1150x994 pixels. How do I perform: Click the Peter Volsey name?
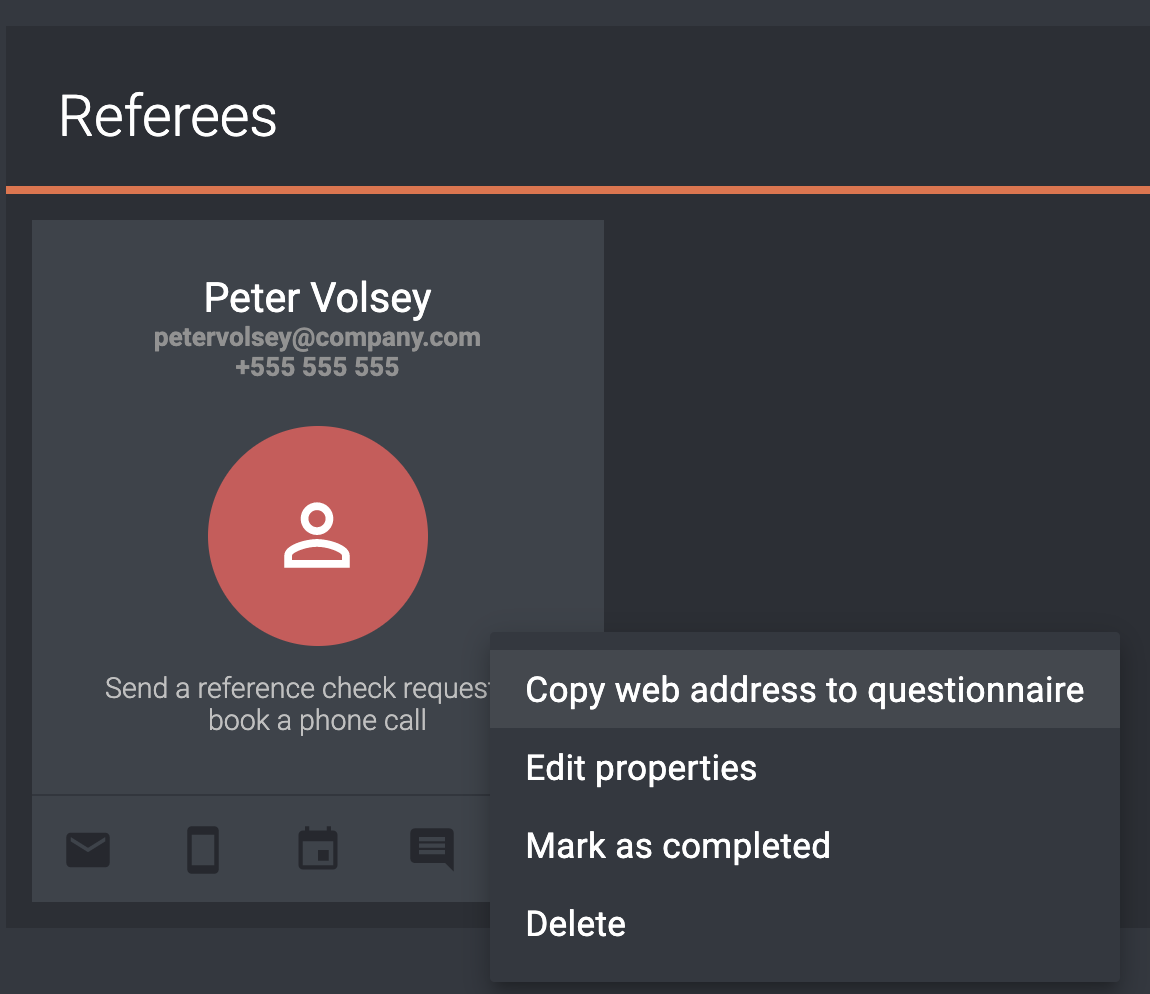pyautogui.click(x=318, y=298)
